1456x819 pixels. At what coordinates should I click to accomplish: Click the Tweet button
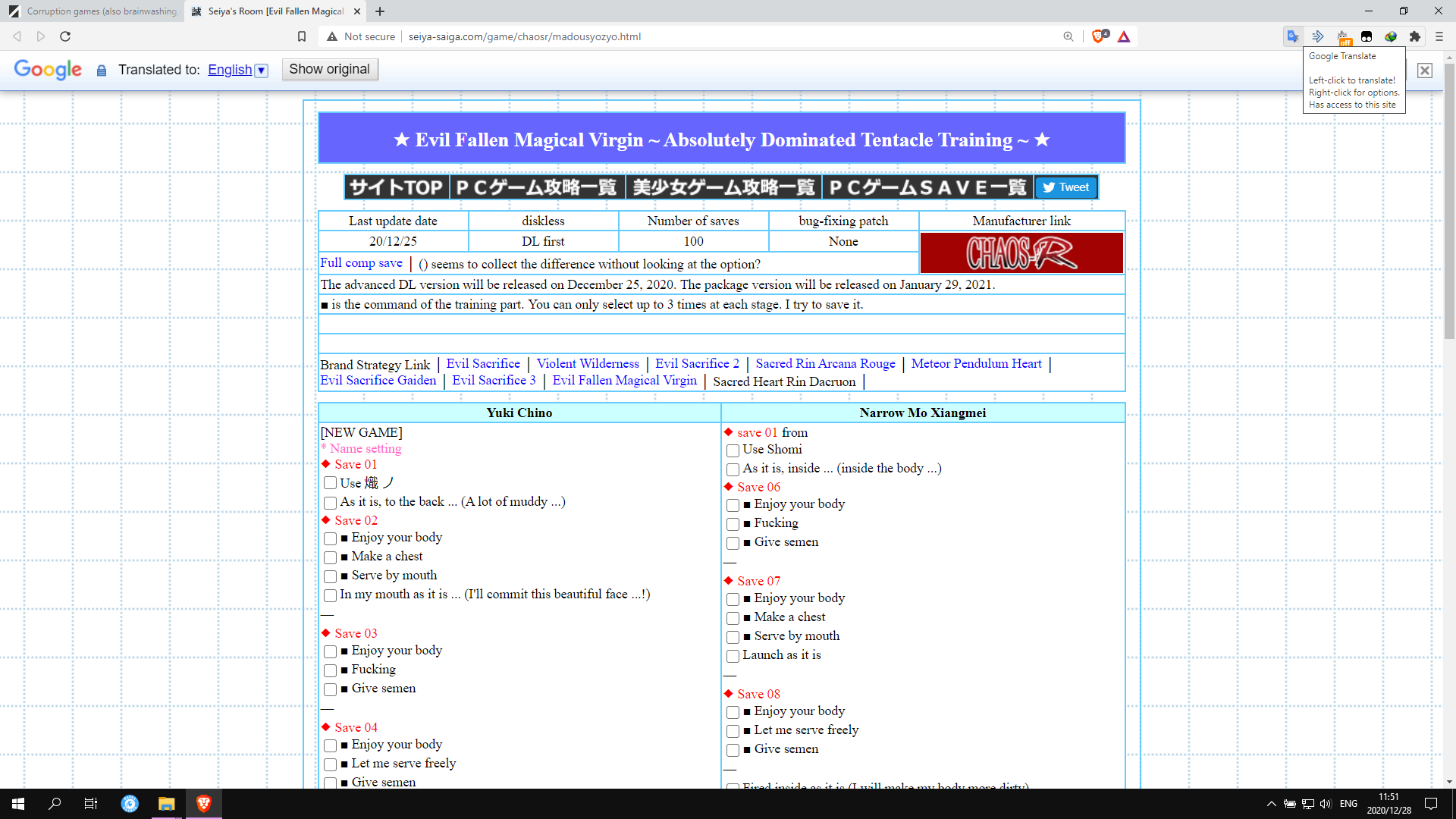[1066, 187]
